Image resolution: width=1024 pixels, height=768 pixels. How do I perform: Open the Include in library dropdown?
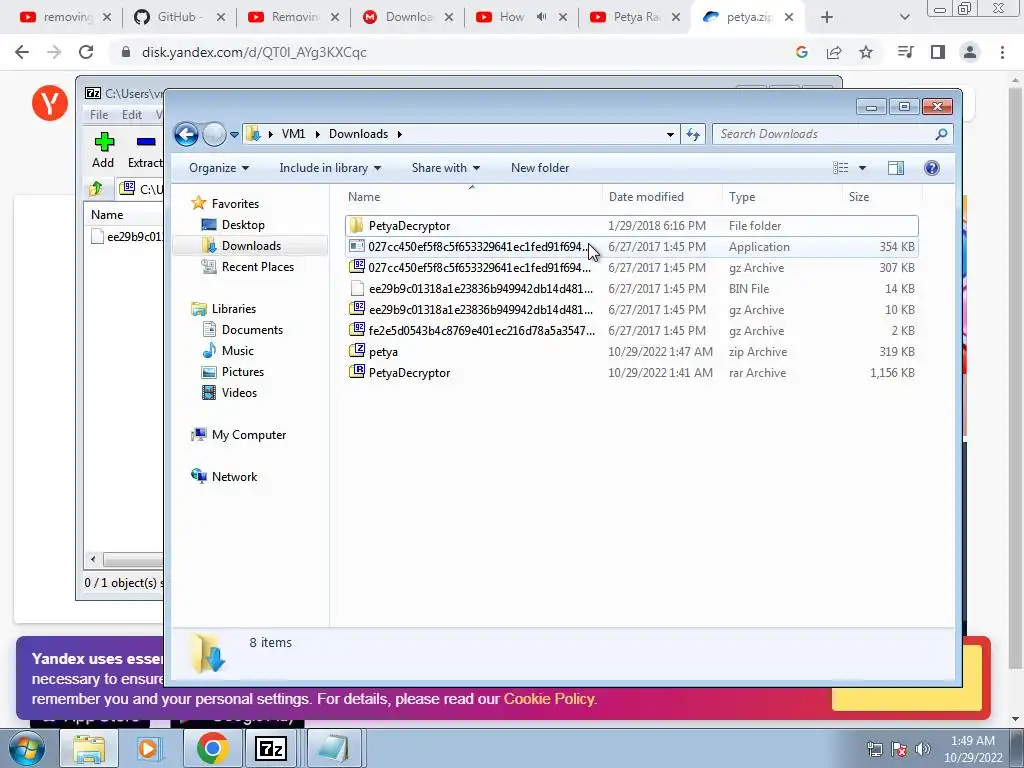point(330,168)
